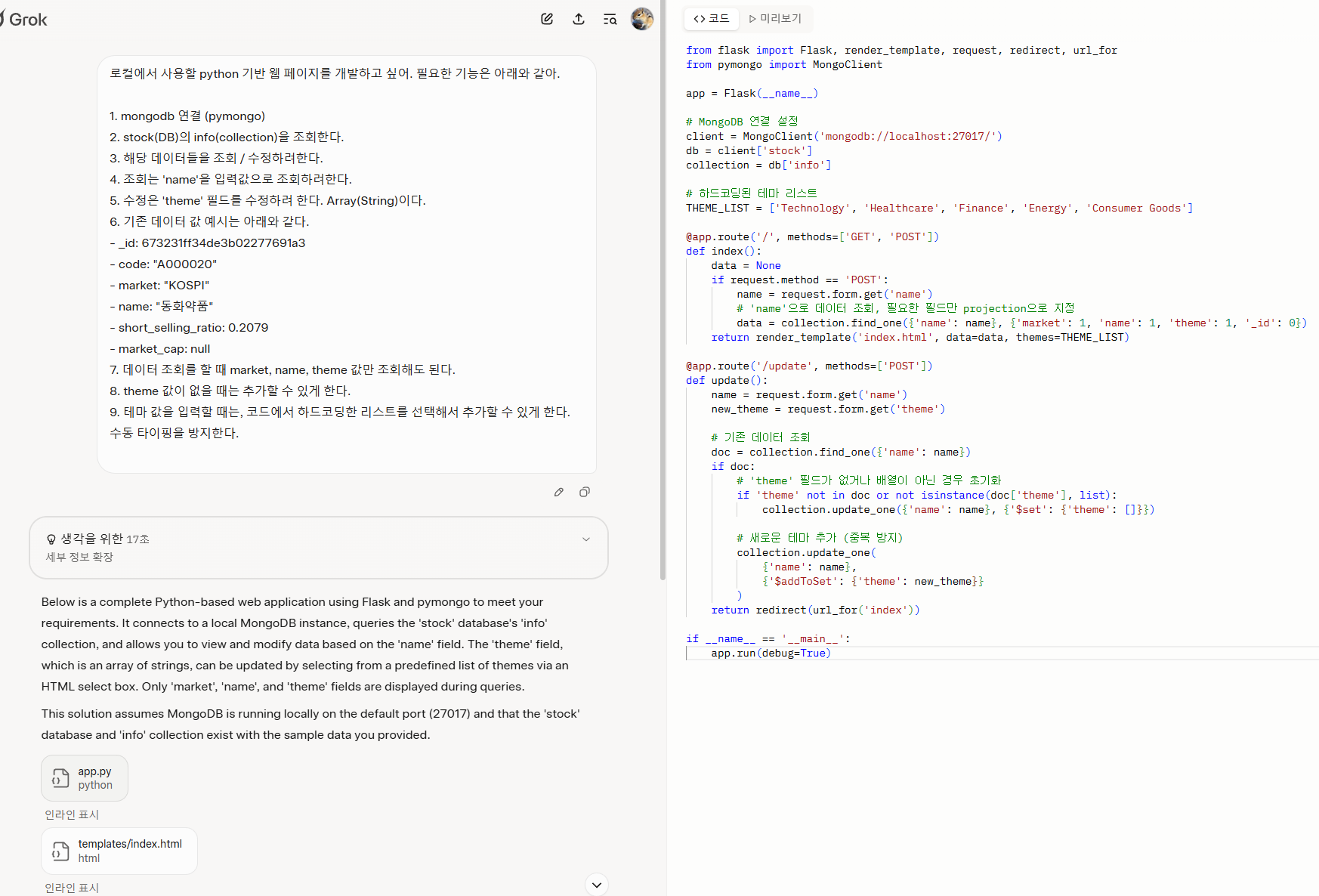Image resolution: width=1319 pixels, height=896 pixels.
Task: Click 인라인 표시 under app.py
Action: click(72, 814)
